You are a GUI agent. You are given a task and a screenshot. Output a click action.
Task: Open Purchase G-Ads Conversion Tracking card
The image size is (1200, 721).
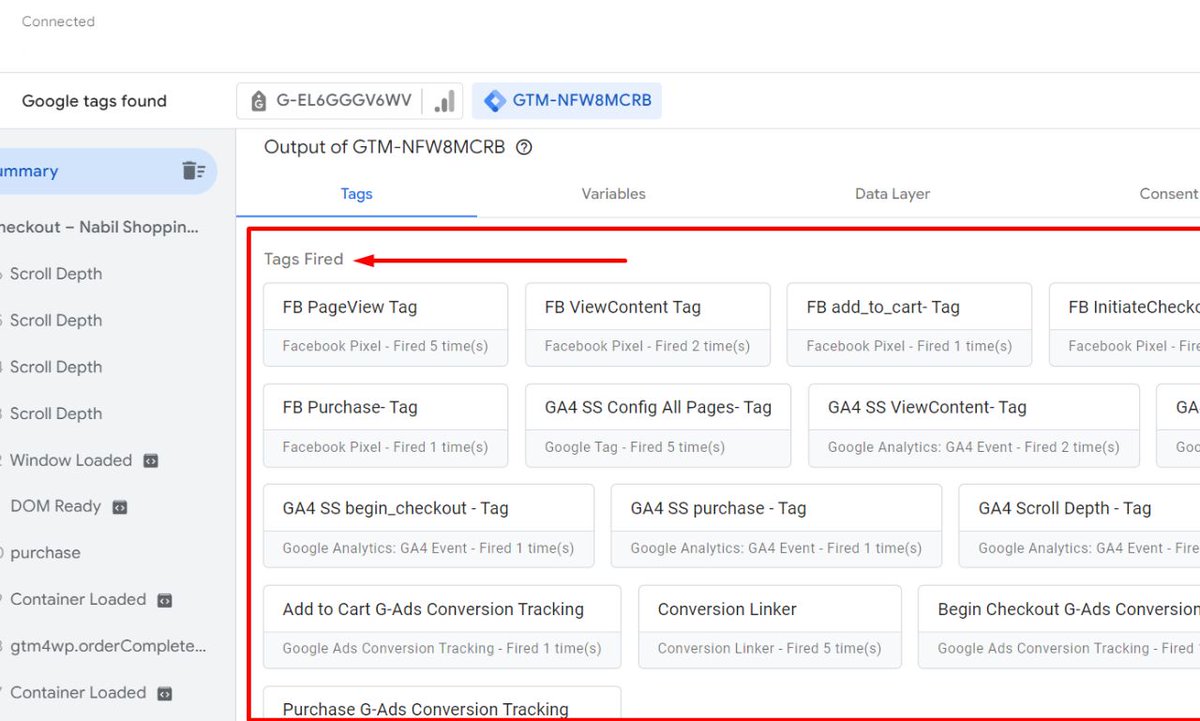[442, 703]
